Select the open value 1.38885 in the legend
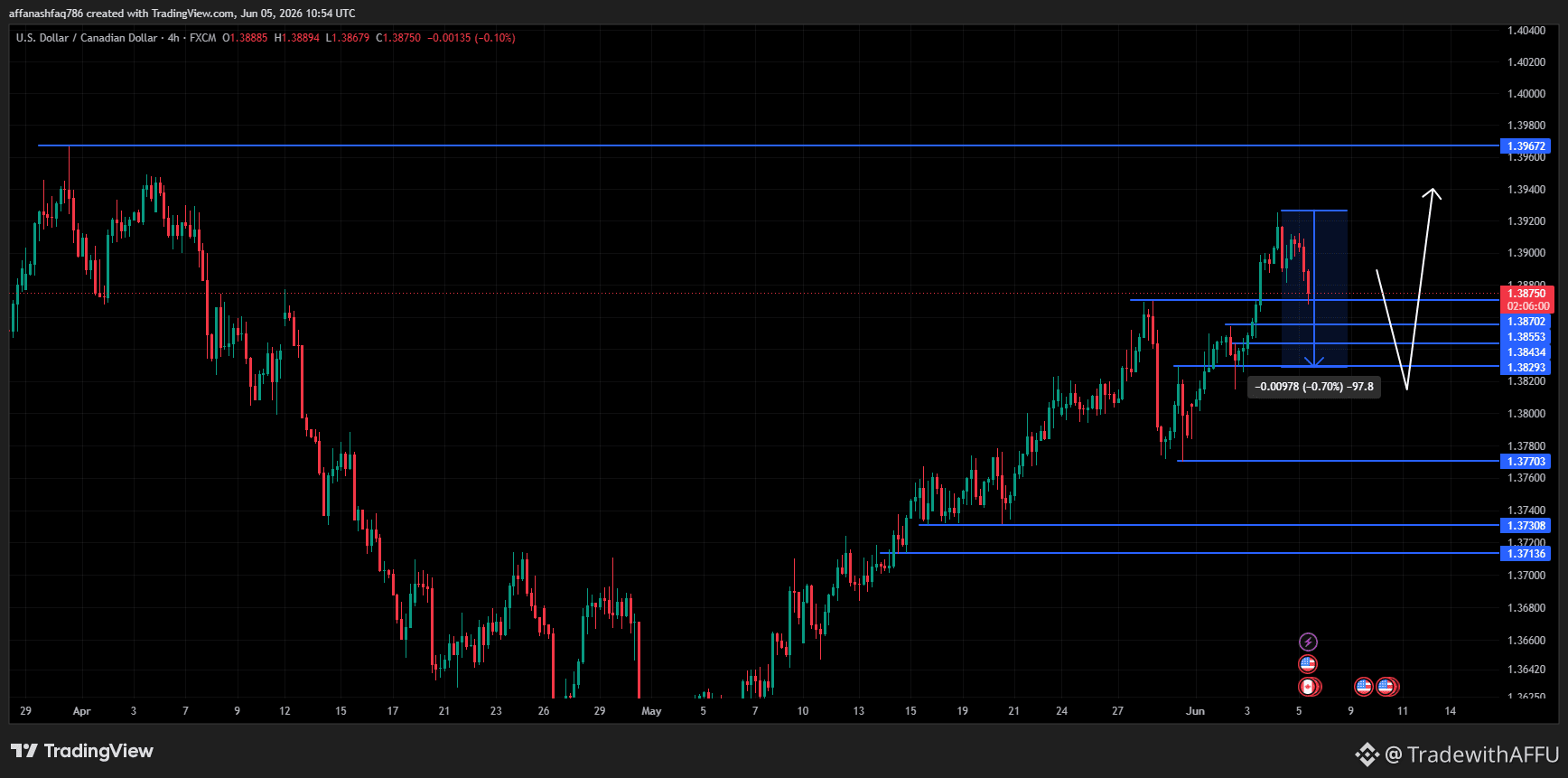 click(248, 38)
